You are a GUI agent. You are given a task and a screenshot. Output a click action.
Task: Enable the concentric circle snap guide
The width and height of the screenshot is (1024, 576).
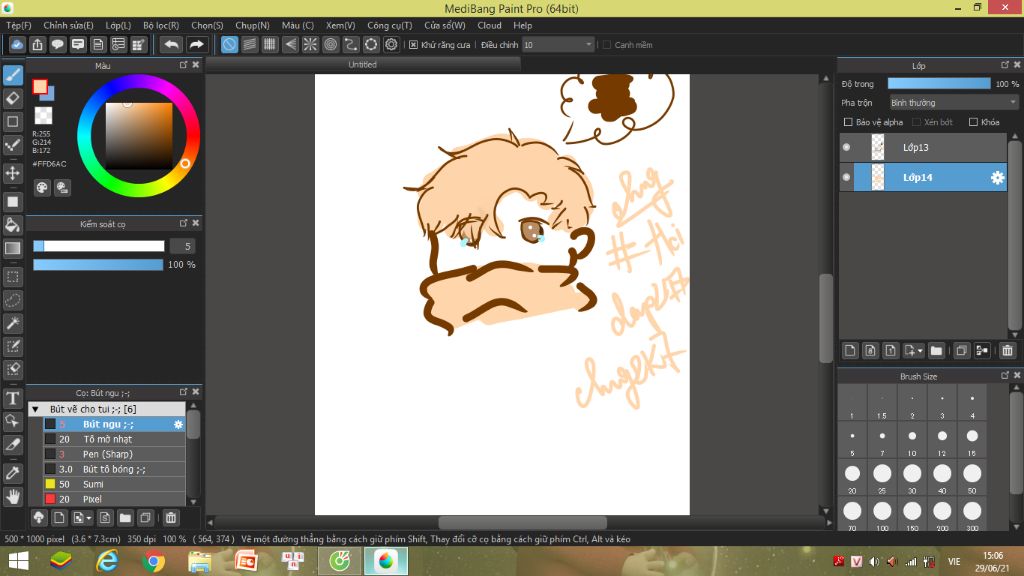(330, 44)
